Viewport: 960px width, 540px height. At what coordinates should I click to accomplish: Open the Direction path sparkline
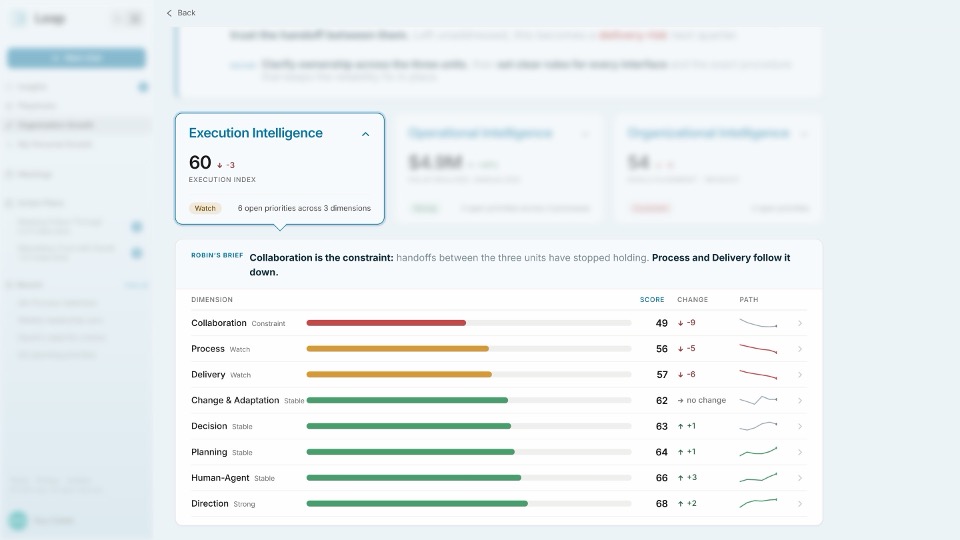[758, 503]
